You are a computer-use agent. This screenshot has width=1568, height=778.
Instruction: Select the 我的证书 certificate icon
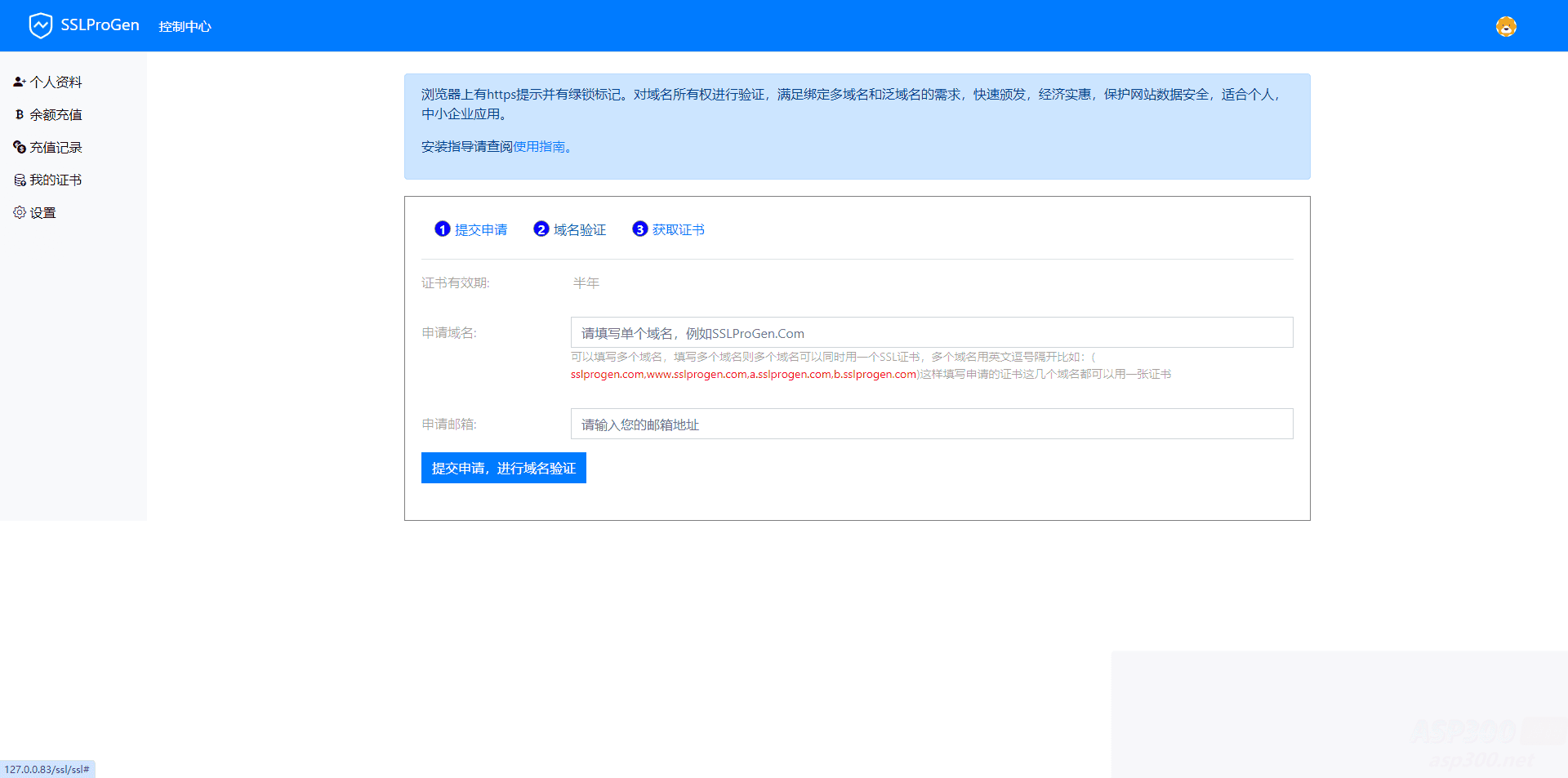click(x=19, y=180)
